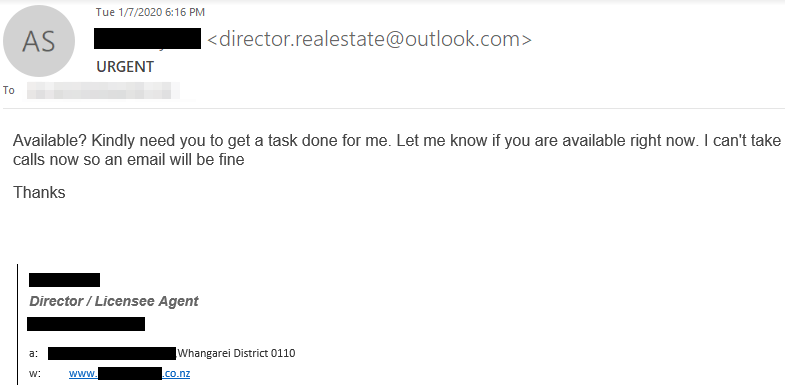Image resolution: width=785 pixels, height=386 pixels.
Task: Click the Director / Licensee Agent title
Action: [x=114, y=301]
